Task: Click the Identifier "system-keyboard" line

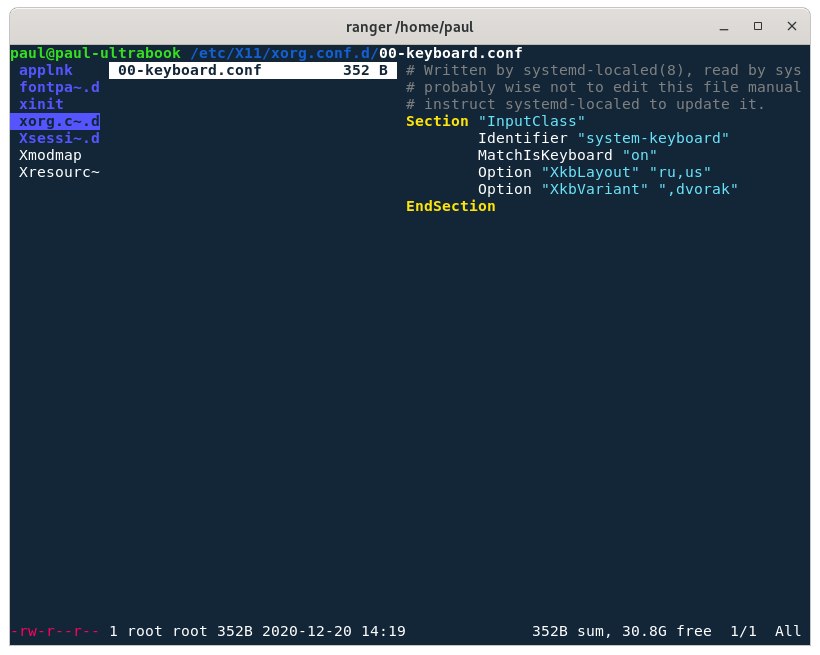Action: click(x=603, y=138)
